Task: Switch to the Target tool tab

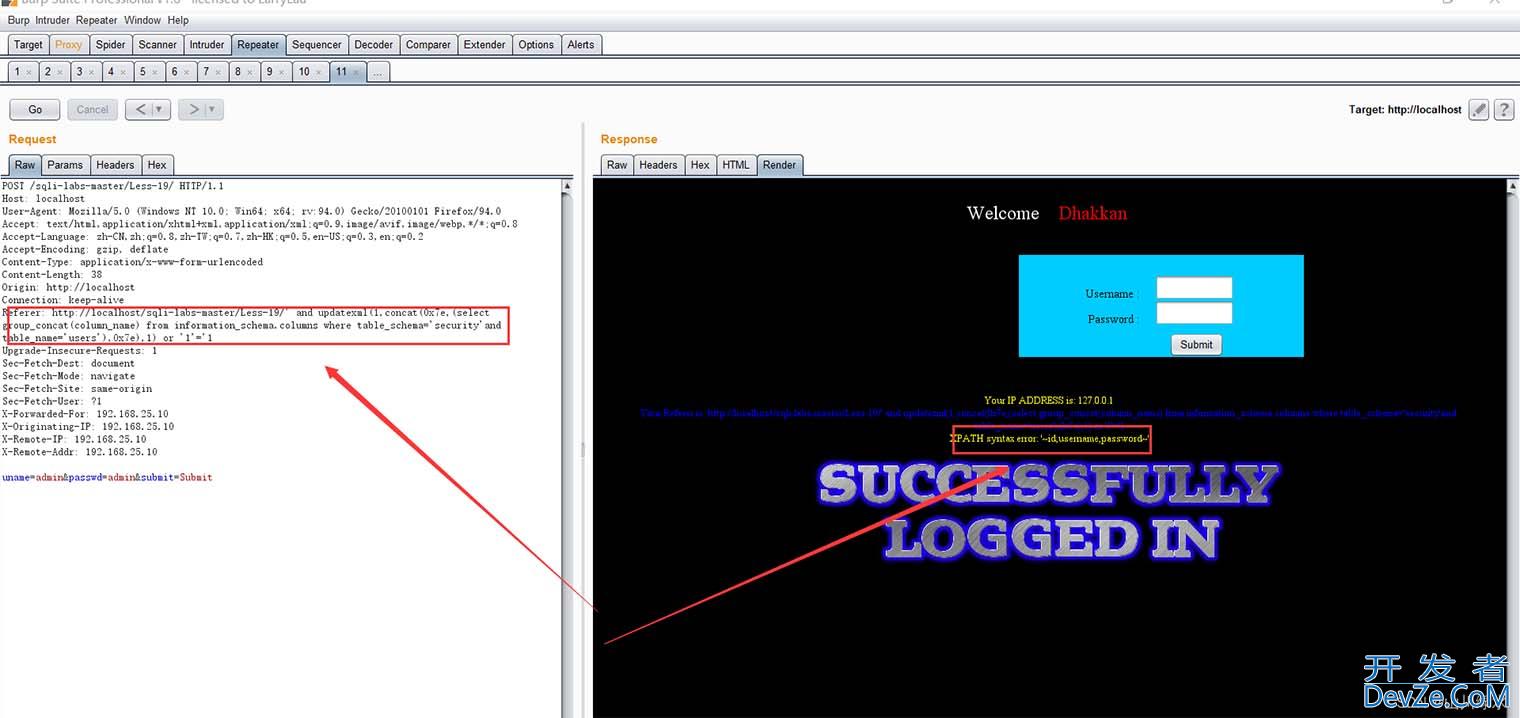Action: tap(28, 44)
